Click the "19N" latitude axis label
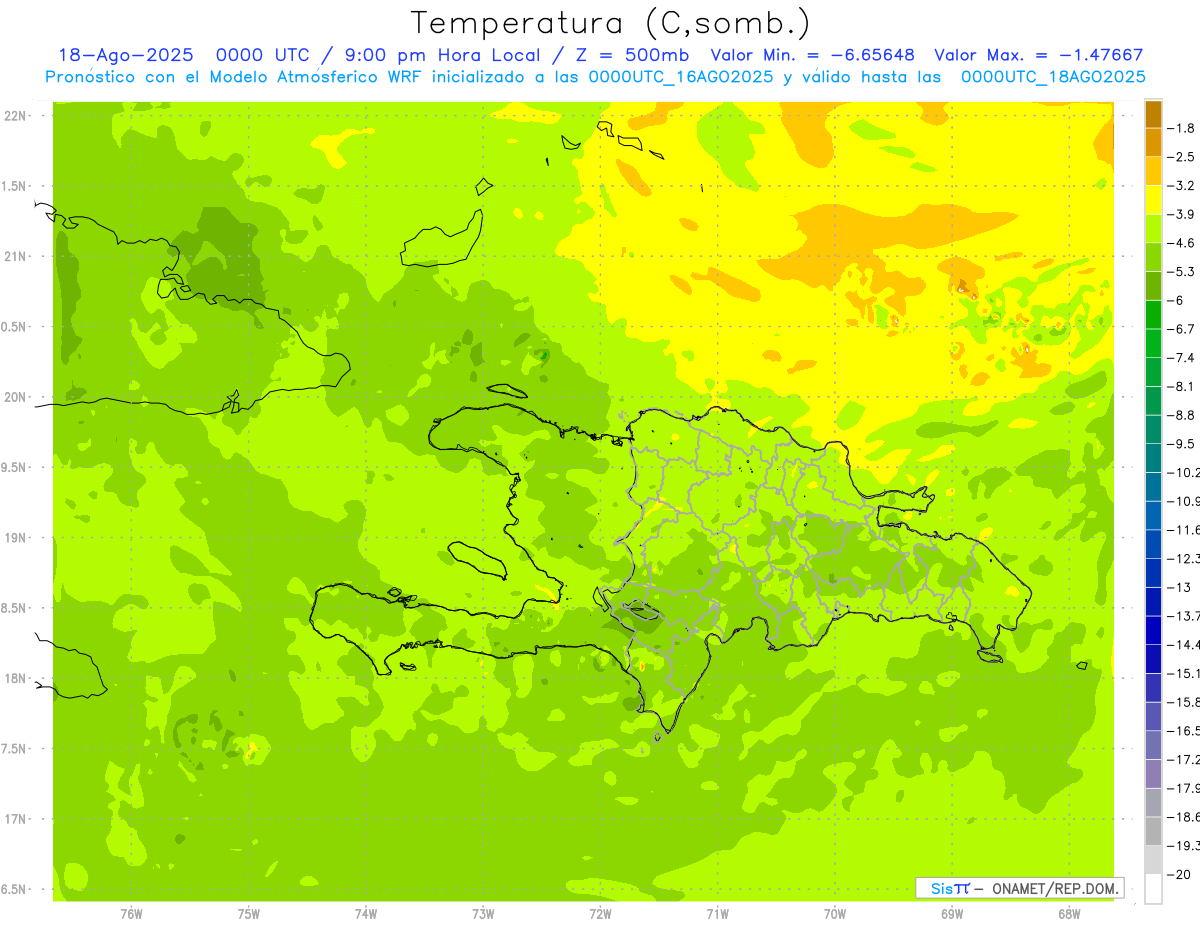 pos(14,537)
